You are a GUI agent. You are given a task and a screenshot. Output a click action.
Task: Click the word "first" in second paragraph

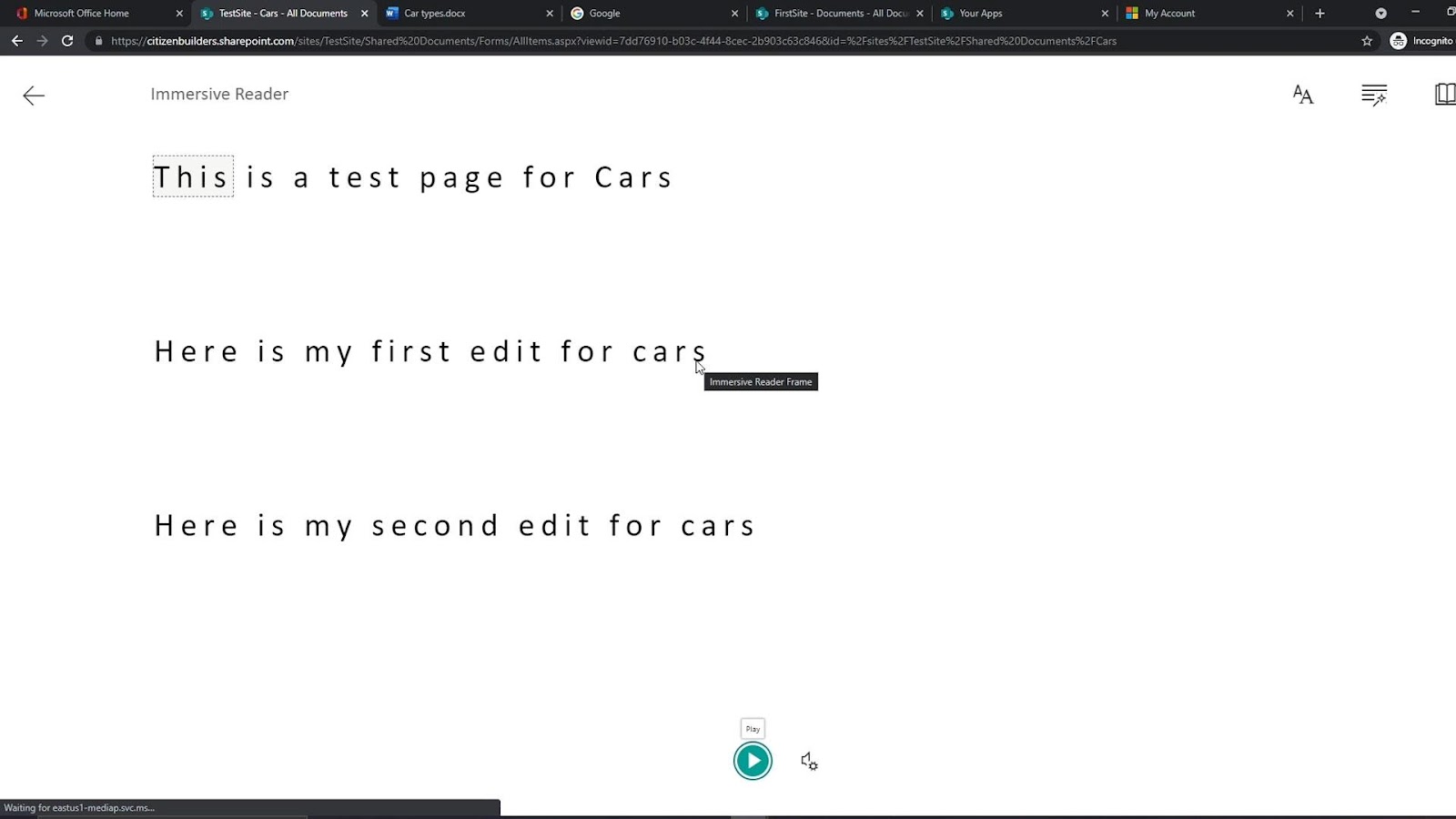[410, 351]
